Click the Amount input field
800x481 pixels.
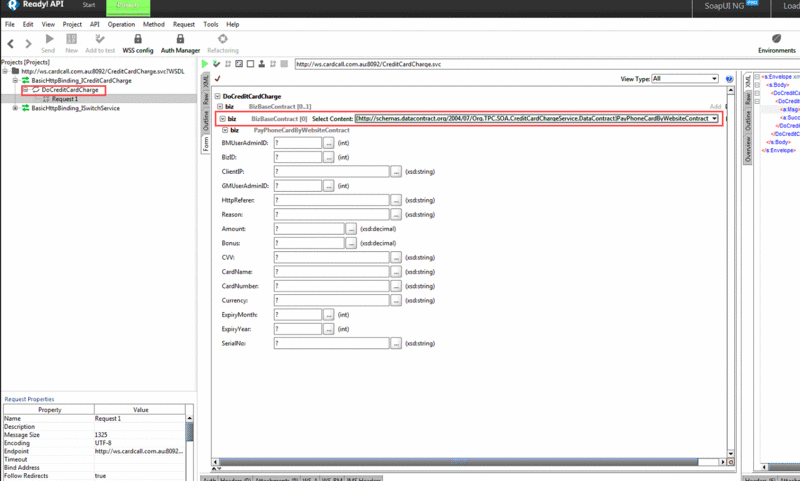[x=308, y=229]
